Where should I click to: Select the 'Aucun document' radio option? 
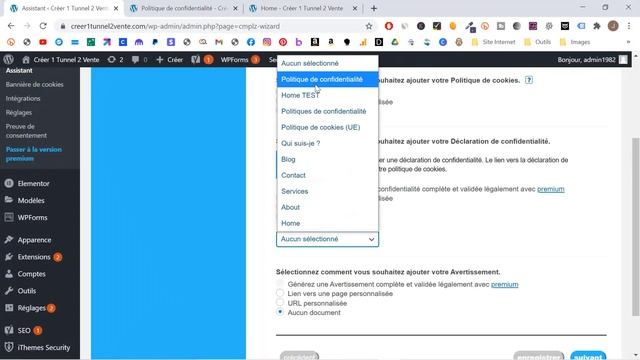click(280, 312)
